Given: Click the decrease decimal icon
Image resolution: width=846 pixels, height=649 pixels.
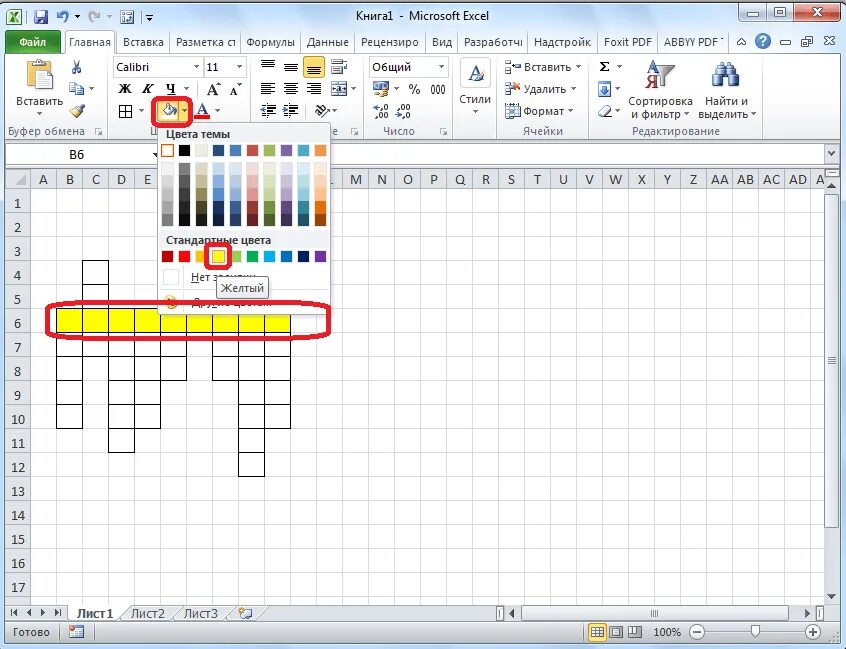Looking at the screenshot, I should pyautogui.click(x=403, y=111).
